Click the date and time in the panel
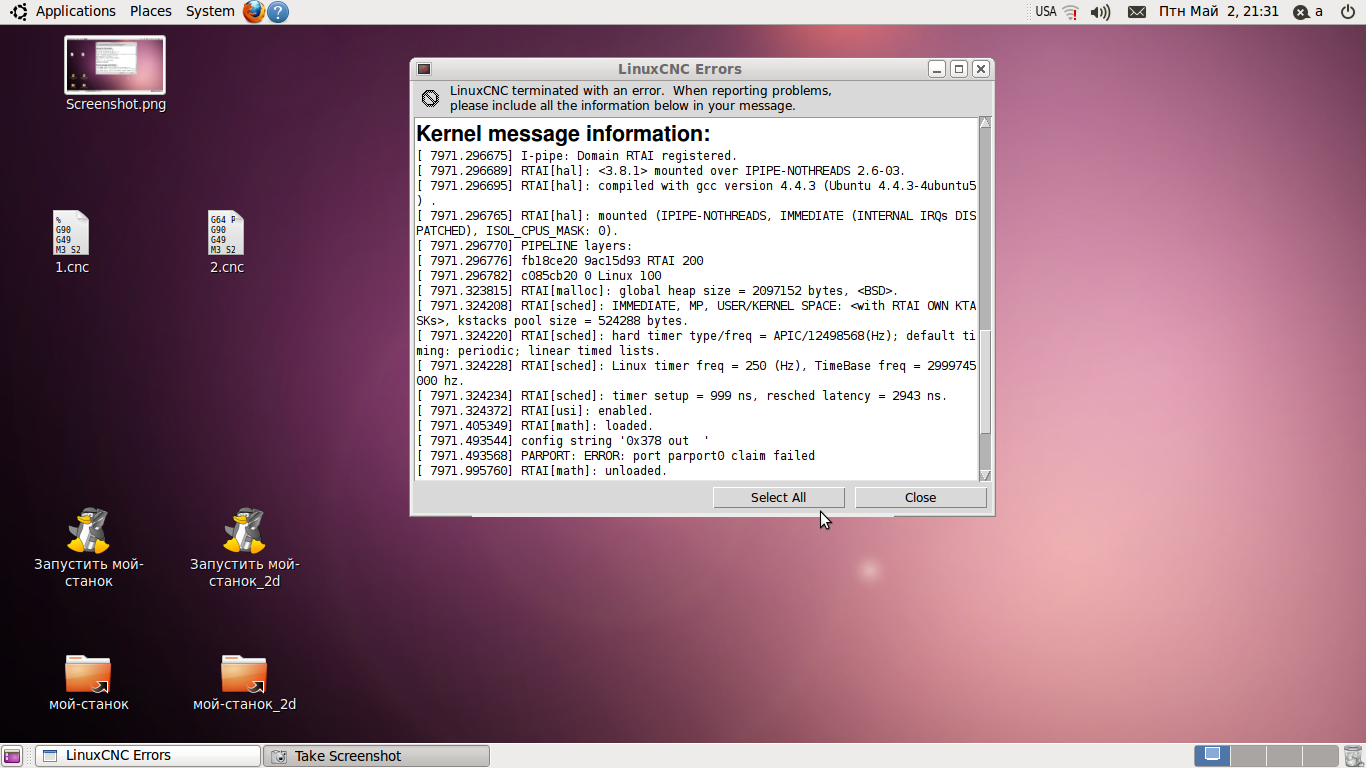This screenshot has width=1366, height=768. (x=1218, y=11)
